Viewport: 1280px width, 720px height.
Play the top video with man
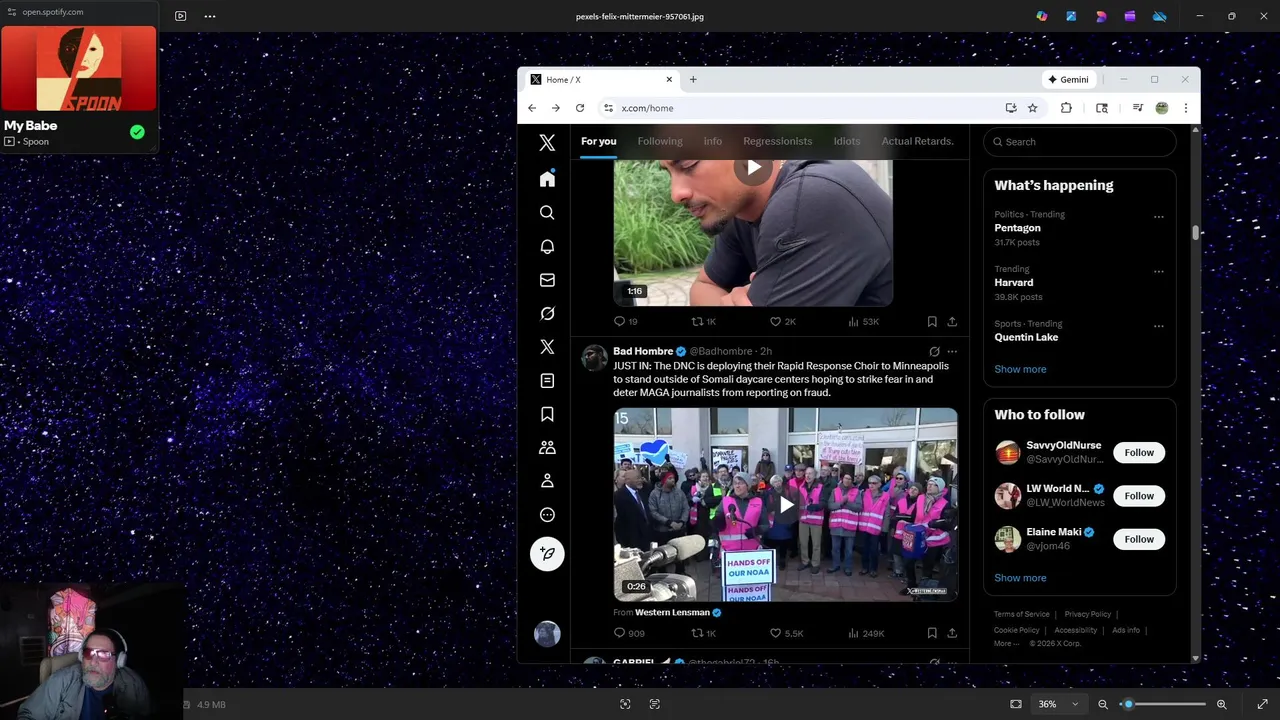coord(753,168)
